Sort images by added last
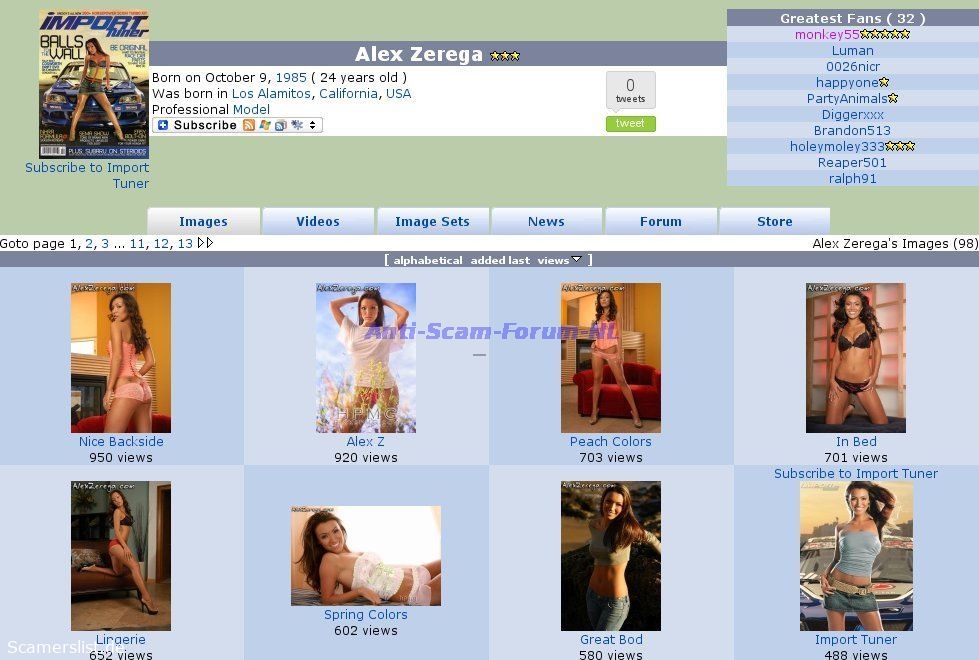979x660 pixels. click(x=500, y=261)
